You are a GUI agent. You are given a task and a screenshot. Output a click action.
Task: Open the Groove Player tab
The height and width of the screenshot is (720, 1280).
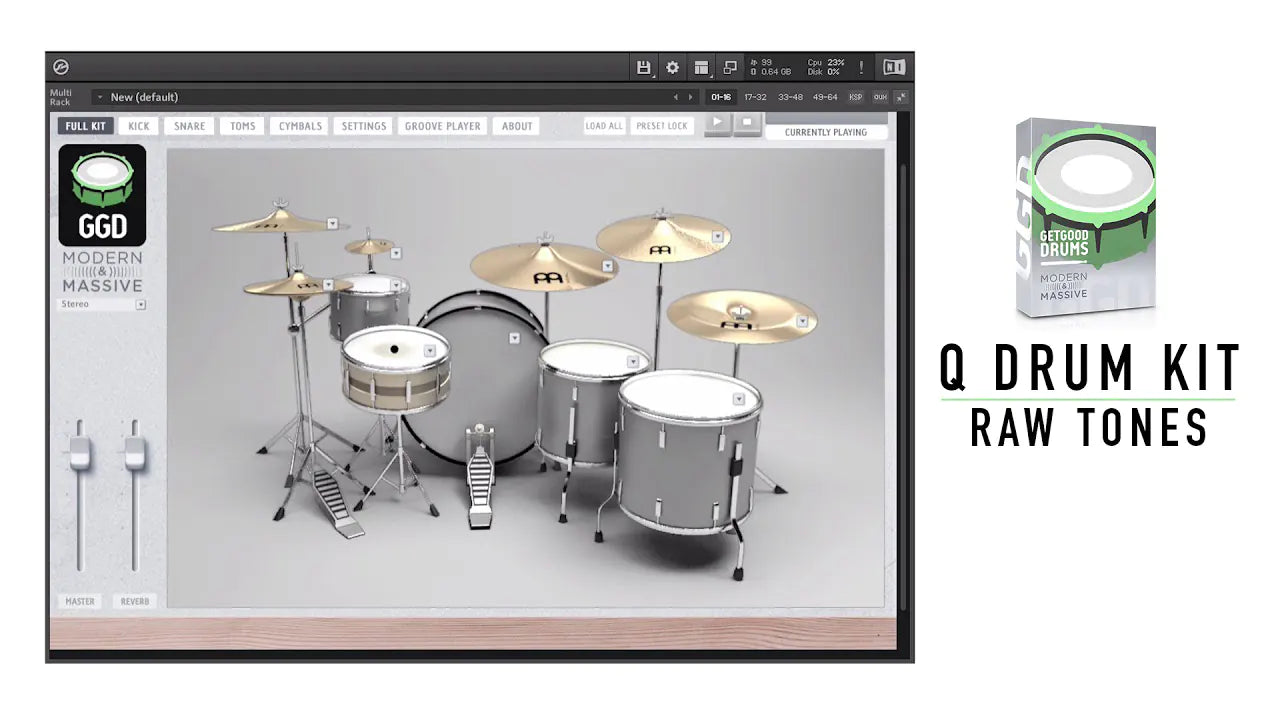pos(443,126)
